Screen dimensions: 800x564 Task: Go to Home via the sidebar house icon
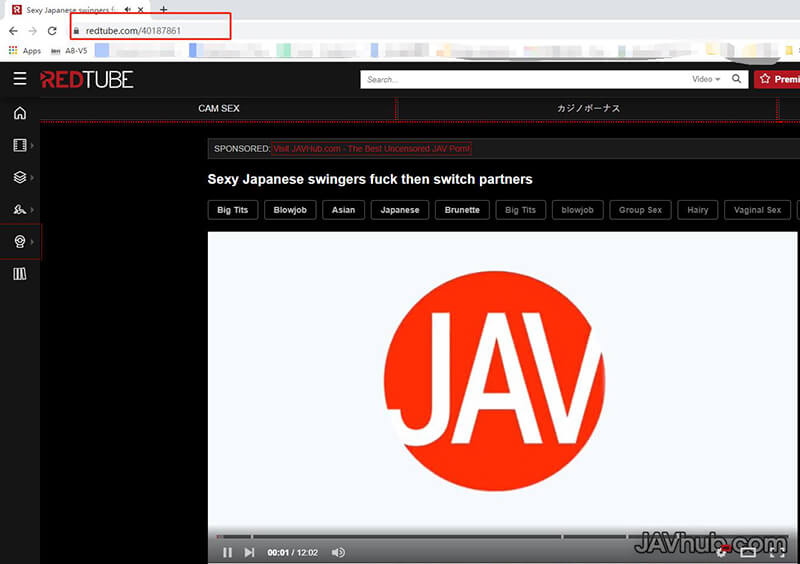pyautogui.click(x=20, y=113)
